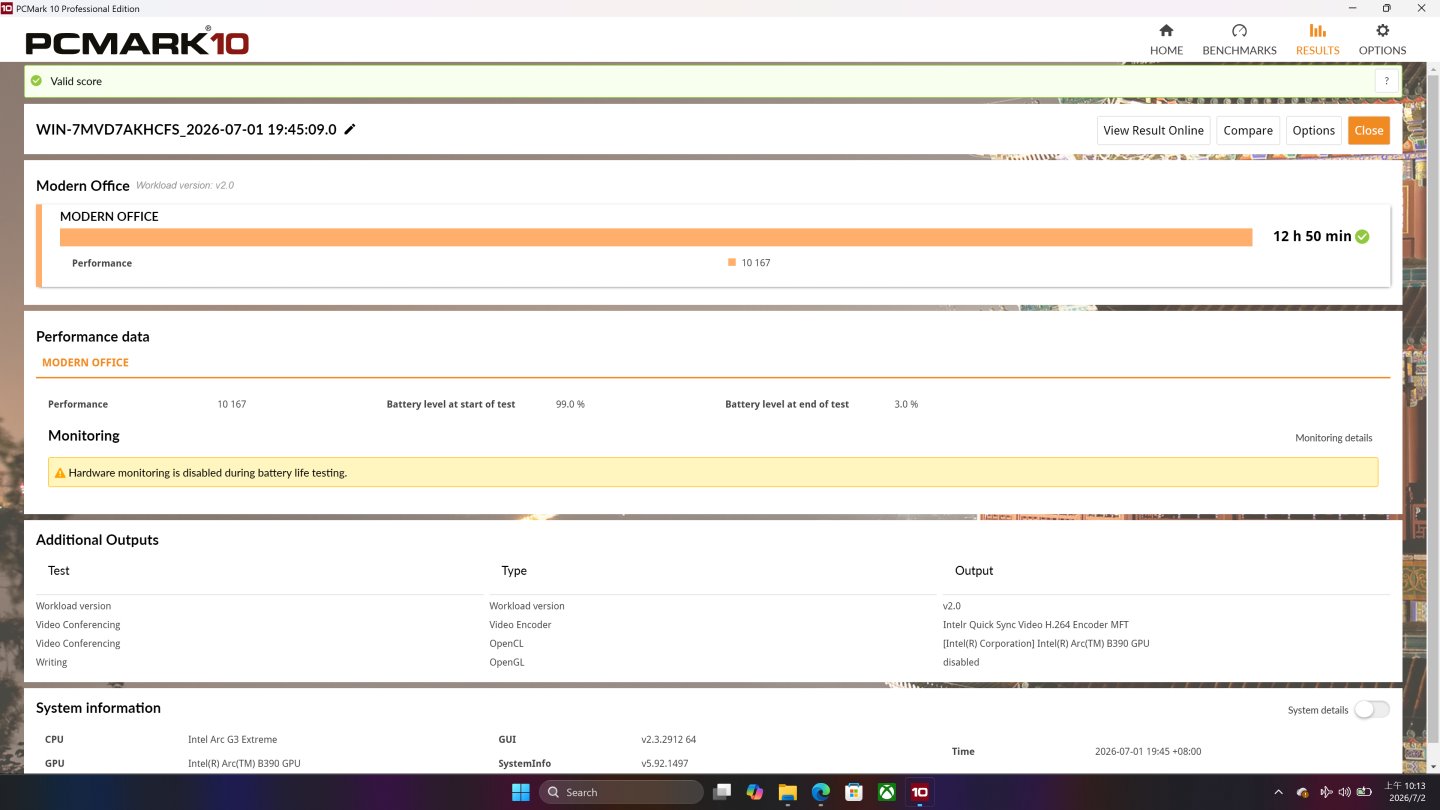The image size is (1440, 810).
Task: Toggle the System details switch
Action: [1371, 710]
